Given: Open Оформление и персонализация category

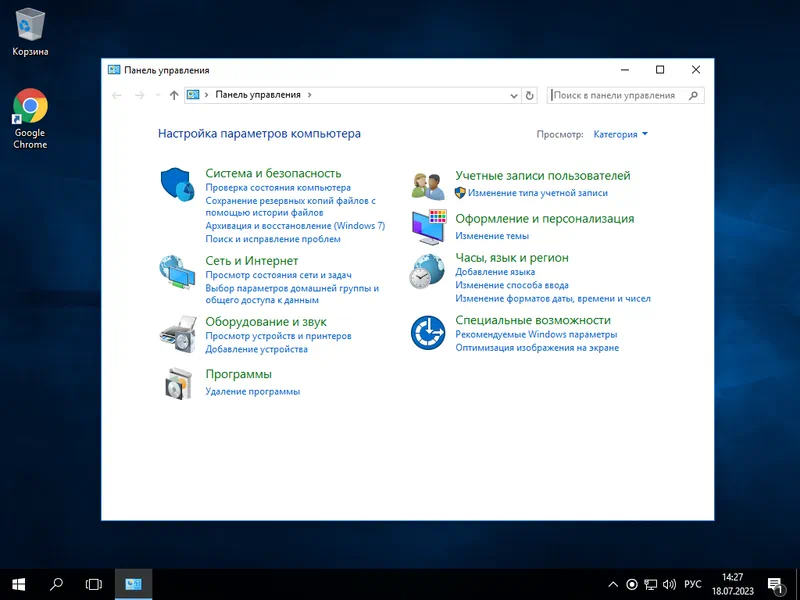Looking at the screenshot, I should 544,219.
